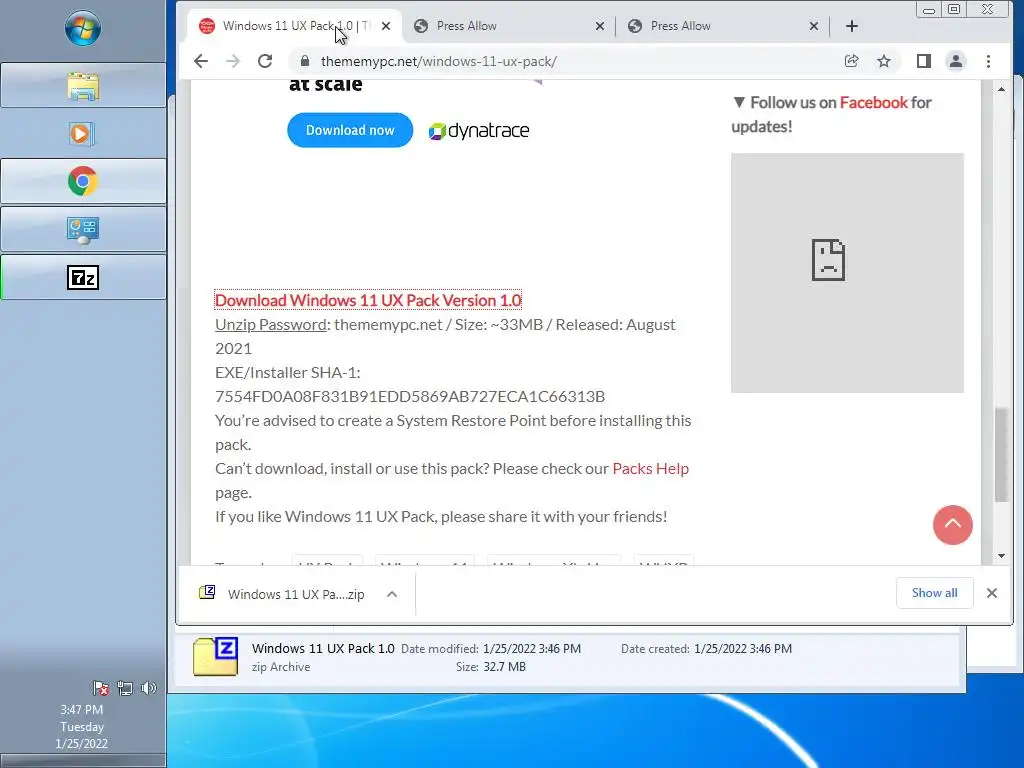Switch to the Windows 11 UX Pack tab

click(x=294, y=26)
